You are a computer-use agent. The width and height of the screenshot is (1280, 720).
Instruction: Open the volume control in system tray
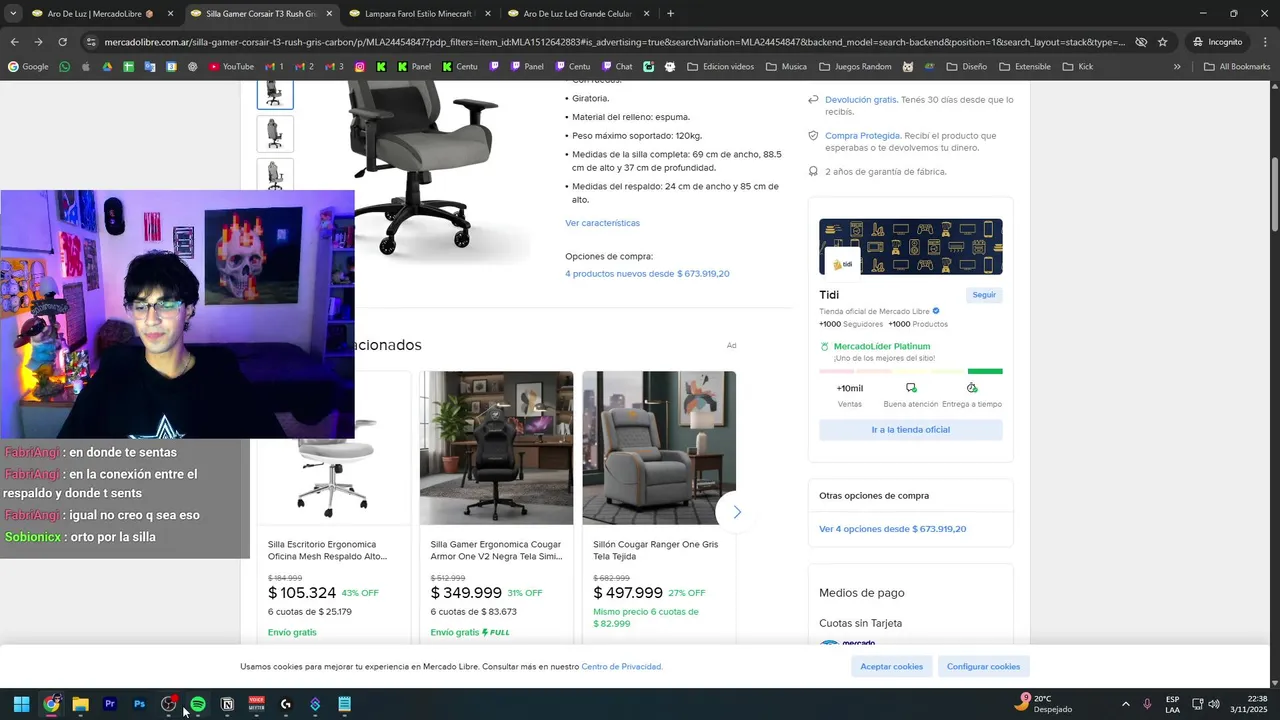pyautogui.click(x=1214, y=704)
